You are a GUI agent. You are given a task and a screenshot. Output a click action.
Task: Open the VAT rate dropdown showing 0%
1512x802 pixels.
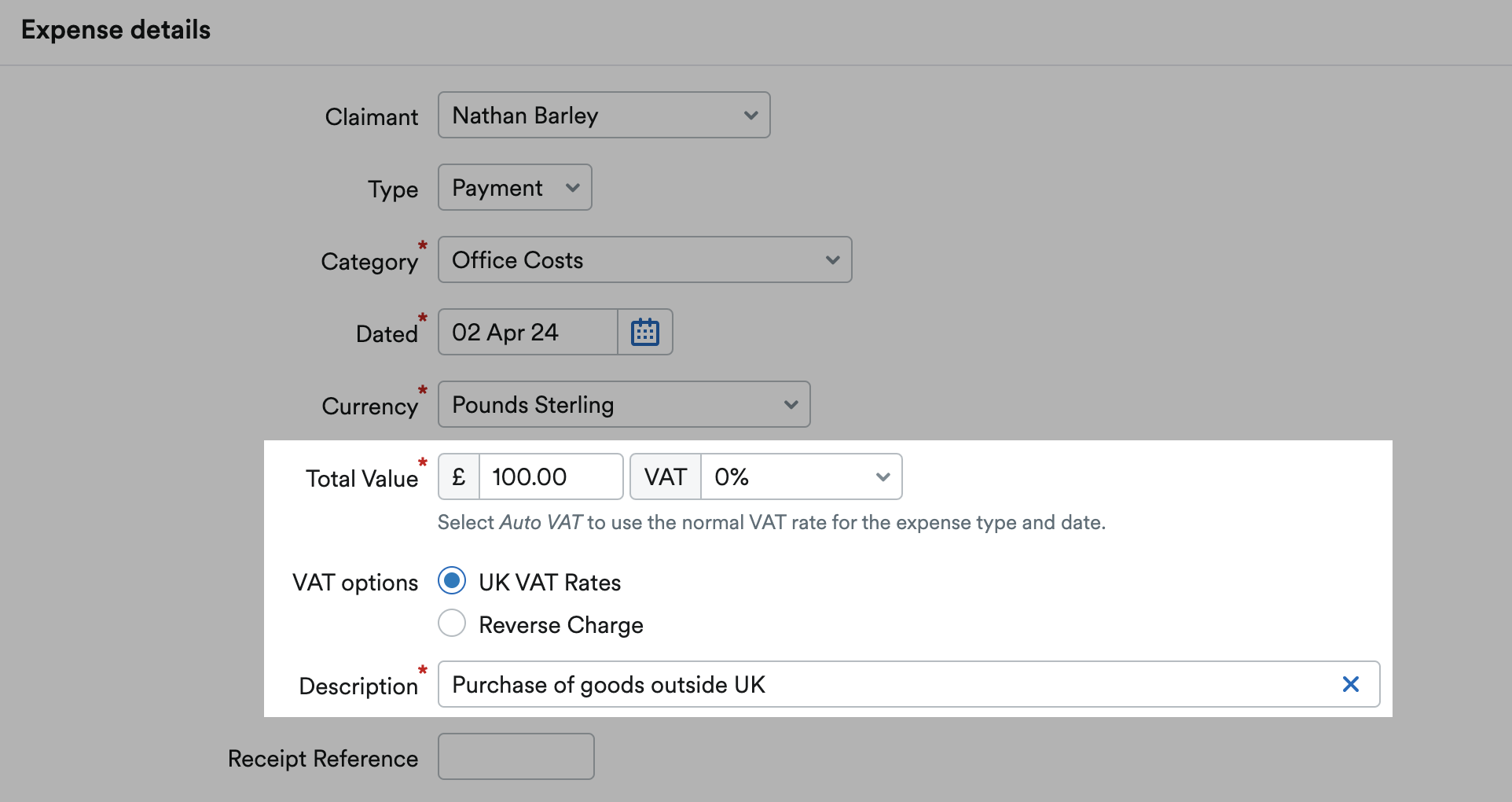[801, 476]
